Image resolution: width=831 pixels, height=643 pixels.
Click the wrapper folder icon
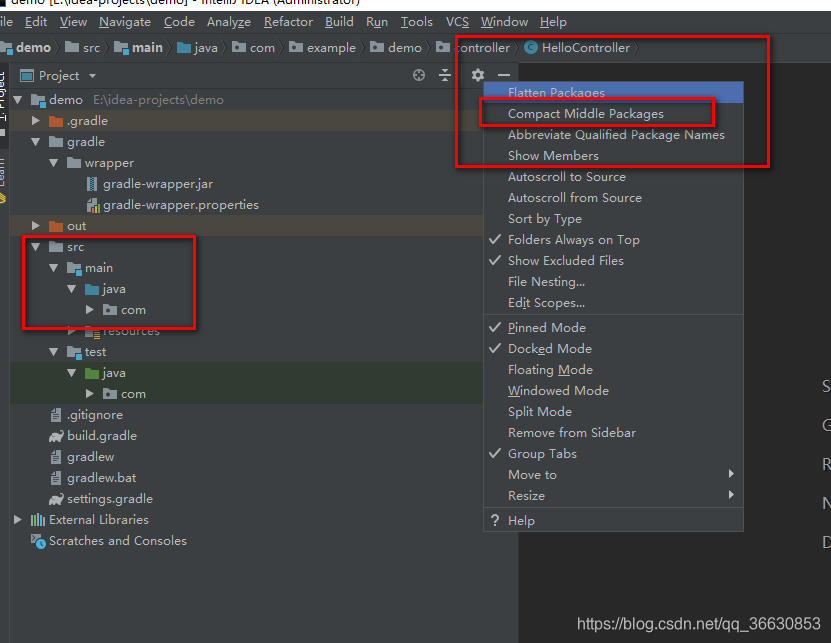[74, 163]
